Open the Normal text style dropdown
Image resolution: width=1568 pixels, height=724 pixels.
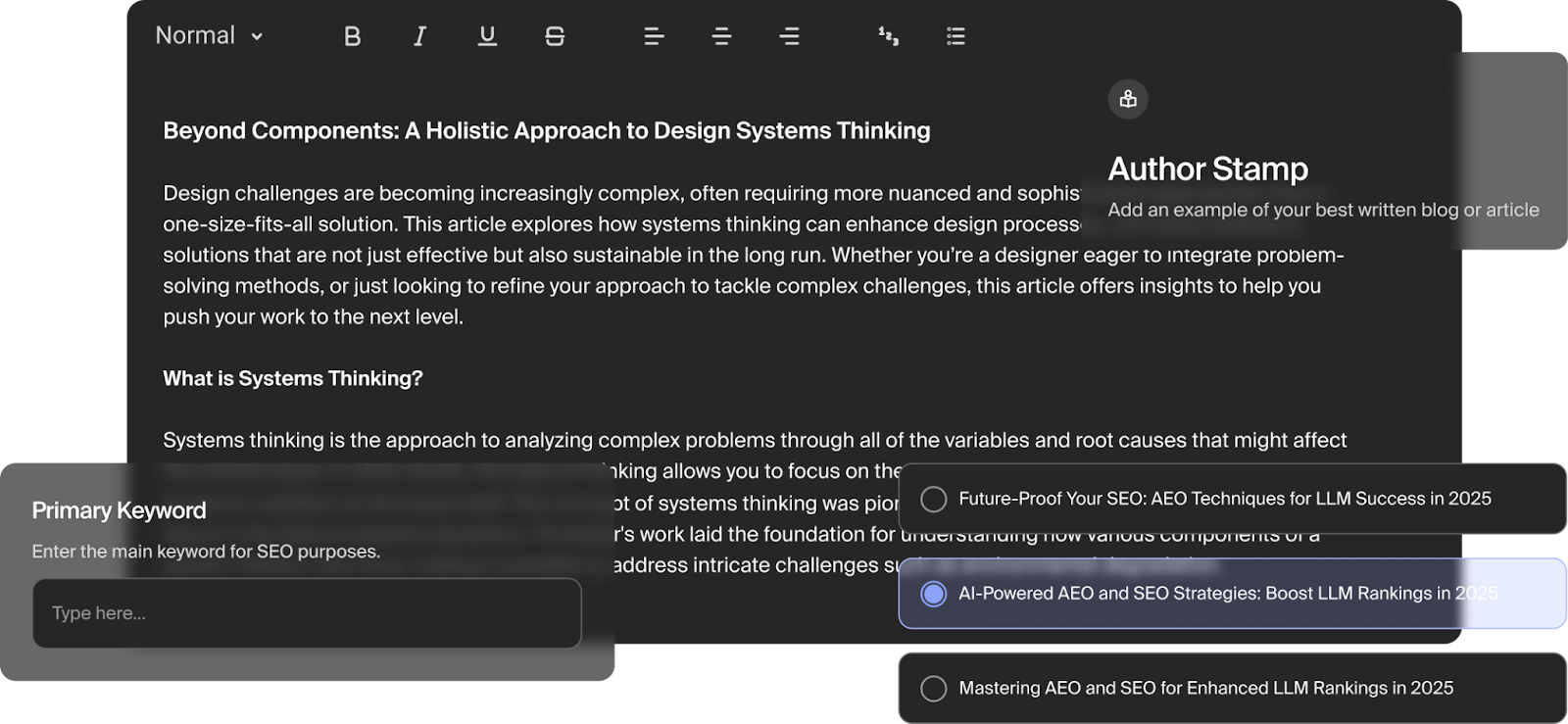click(x=209, y=36)
